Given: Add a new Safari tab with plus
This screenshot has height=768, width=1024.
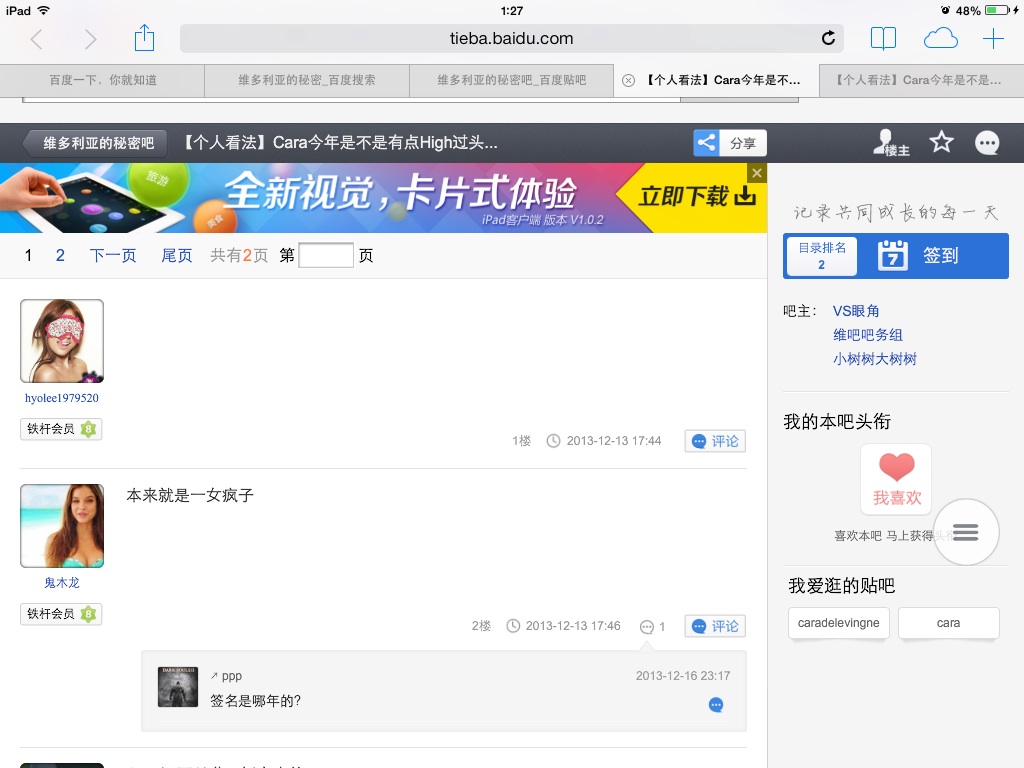Looking at the screenshot, I should (993, 39).
